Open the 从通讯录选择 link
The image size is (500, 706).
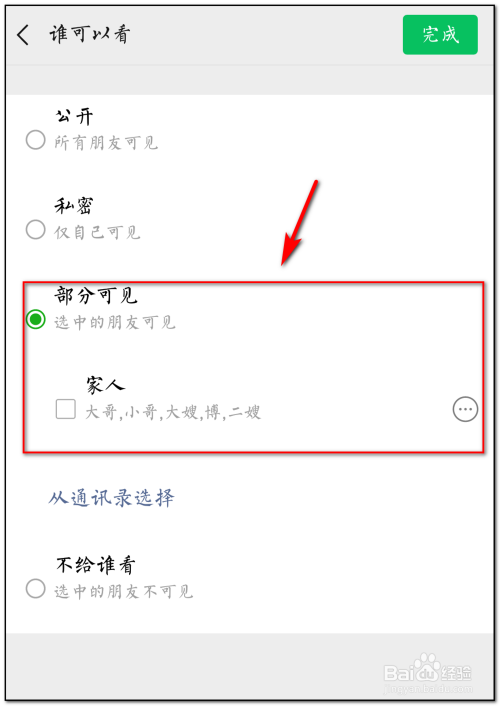coord(111,498)
